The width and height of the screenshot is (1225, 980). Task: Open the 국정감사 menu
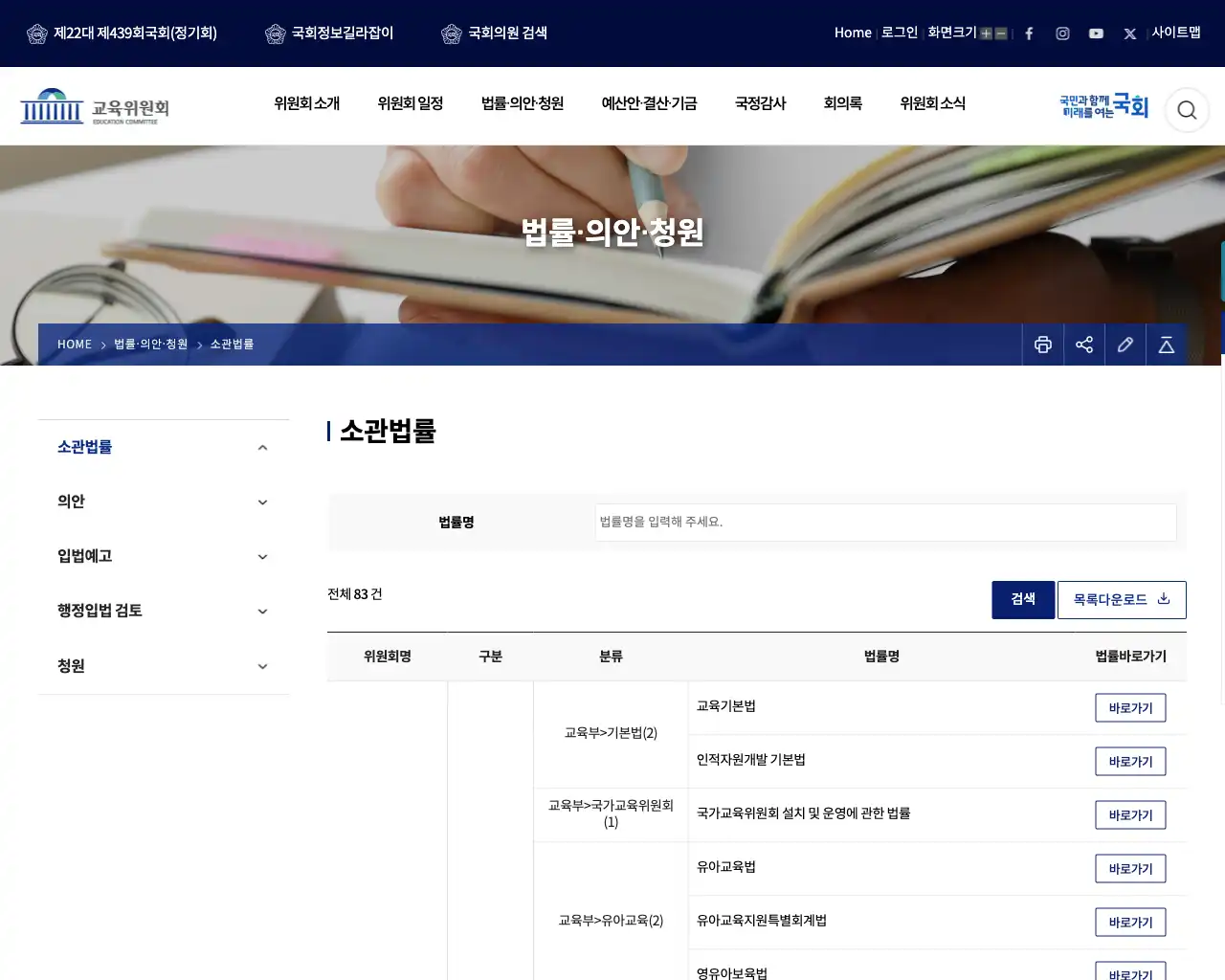click(x=761, y=103)
